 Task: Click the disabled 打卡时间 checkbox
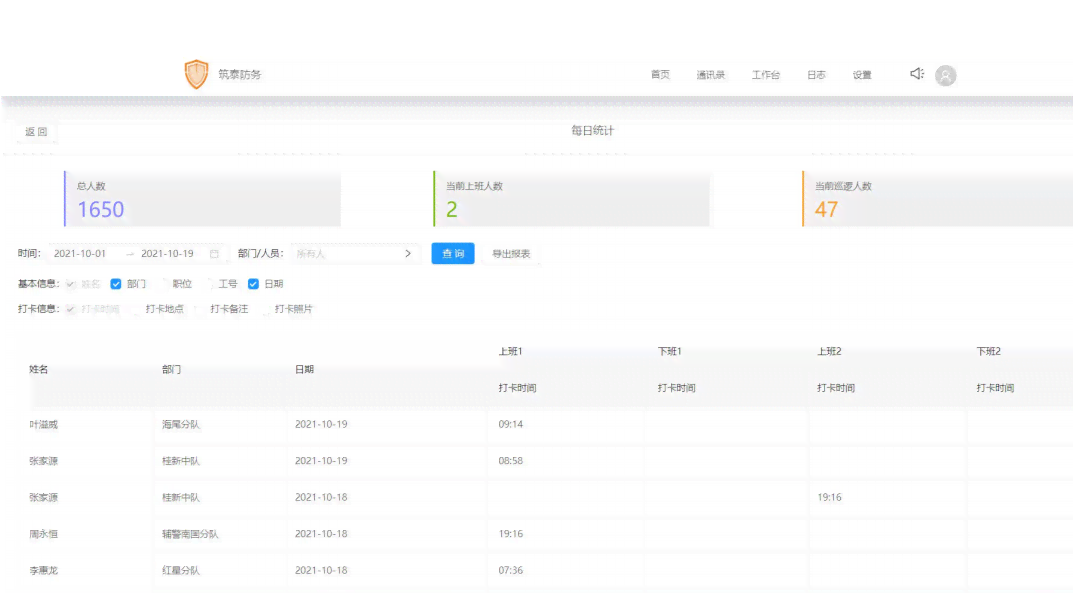click(x=71, y=310)
